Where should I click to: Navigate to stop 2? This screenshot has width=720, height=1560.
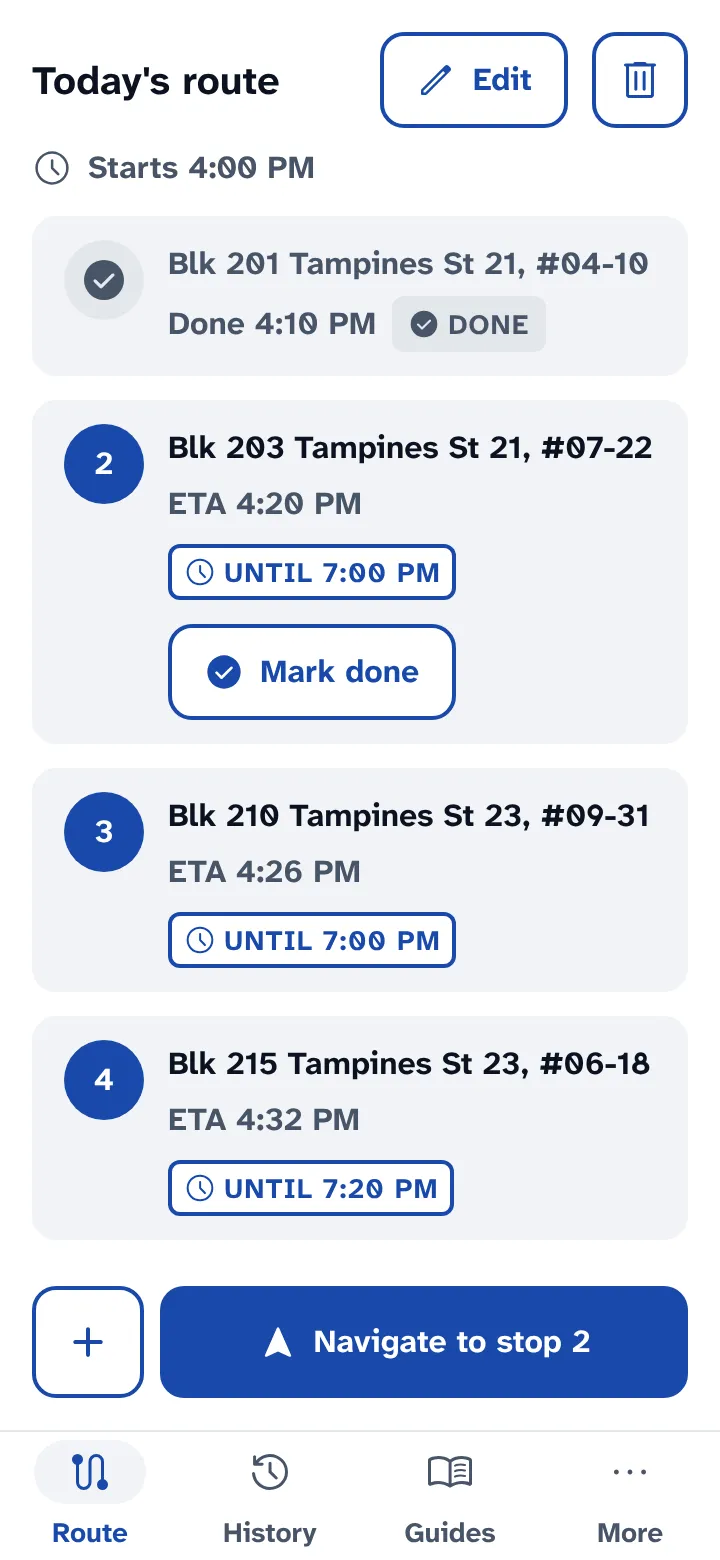pyautogui.click(x=424, y=1342)
